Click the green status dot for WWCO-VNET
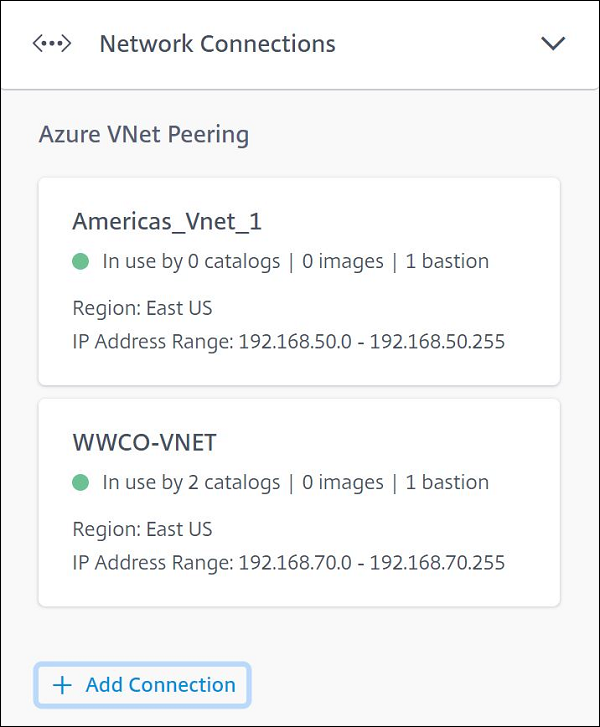 point(81,483)
